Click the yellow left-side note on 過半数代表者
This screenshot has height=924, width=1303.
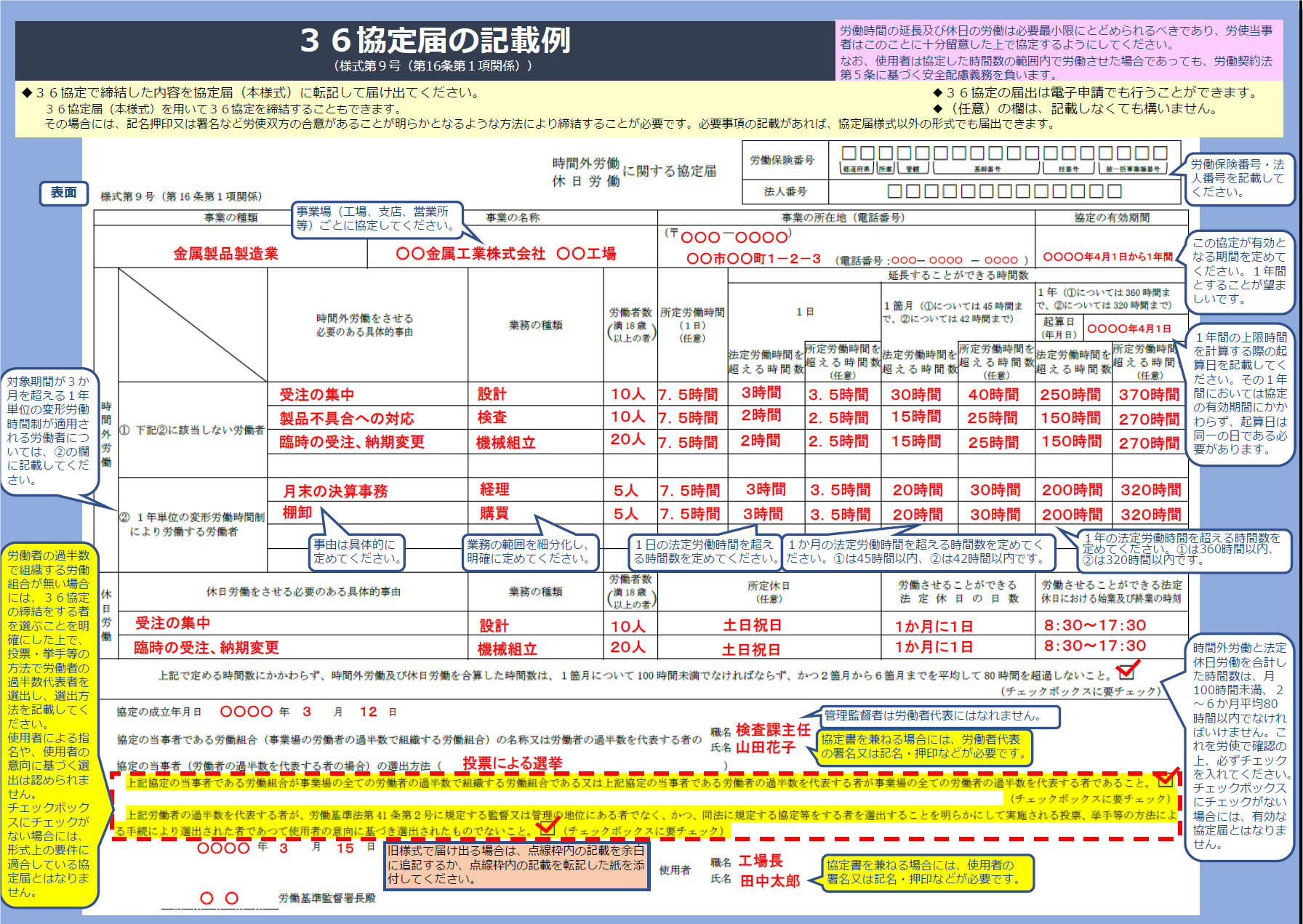point(49,725)
